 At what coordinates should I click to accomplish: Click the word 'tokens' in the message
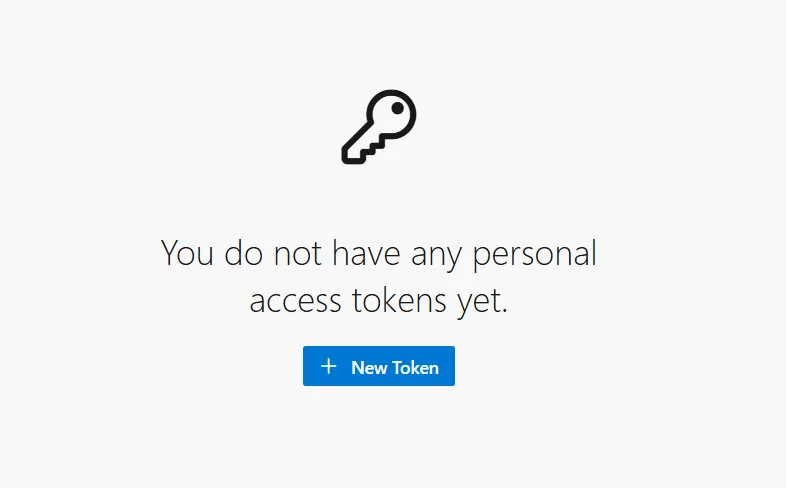pyautogui.click(x=399, y=300)
